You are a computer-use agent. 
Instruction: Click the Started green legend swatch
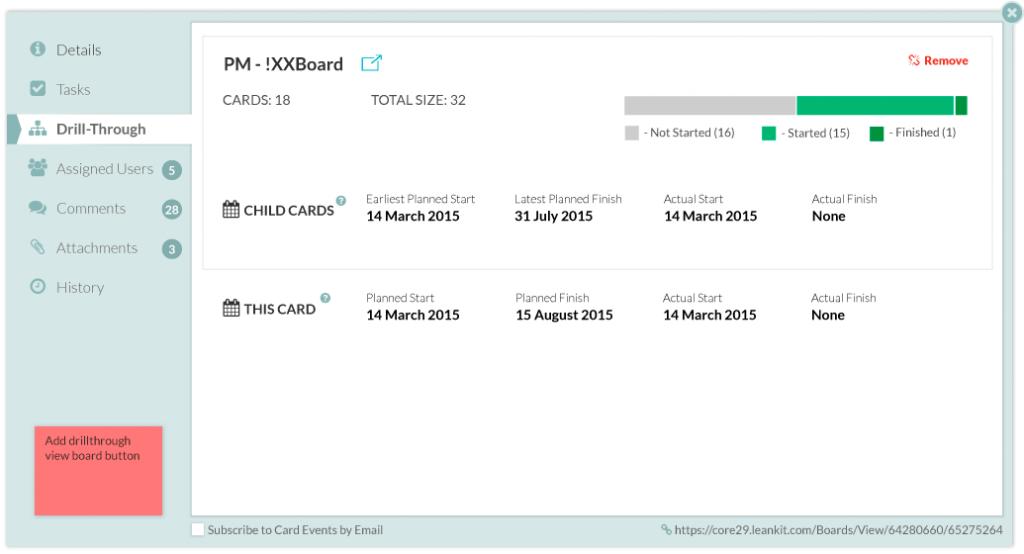[x=769, y=133]
